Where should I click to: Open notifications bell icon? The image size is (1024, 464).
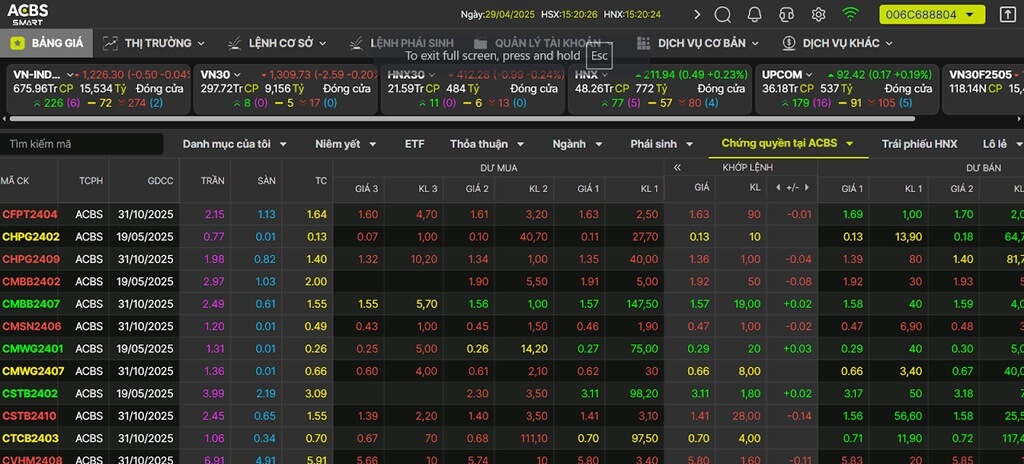pos(754,15)
